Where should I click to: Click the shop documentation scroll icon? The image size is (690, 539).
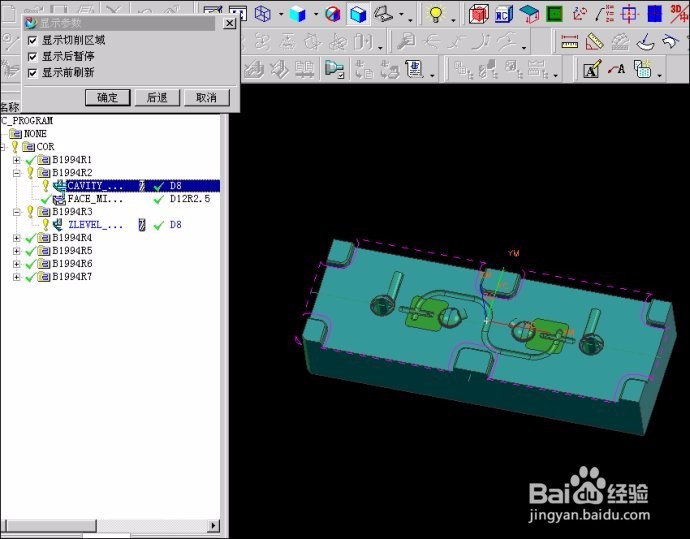415,69
